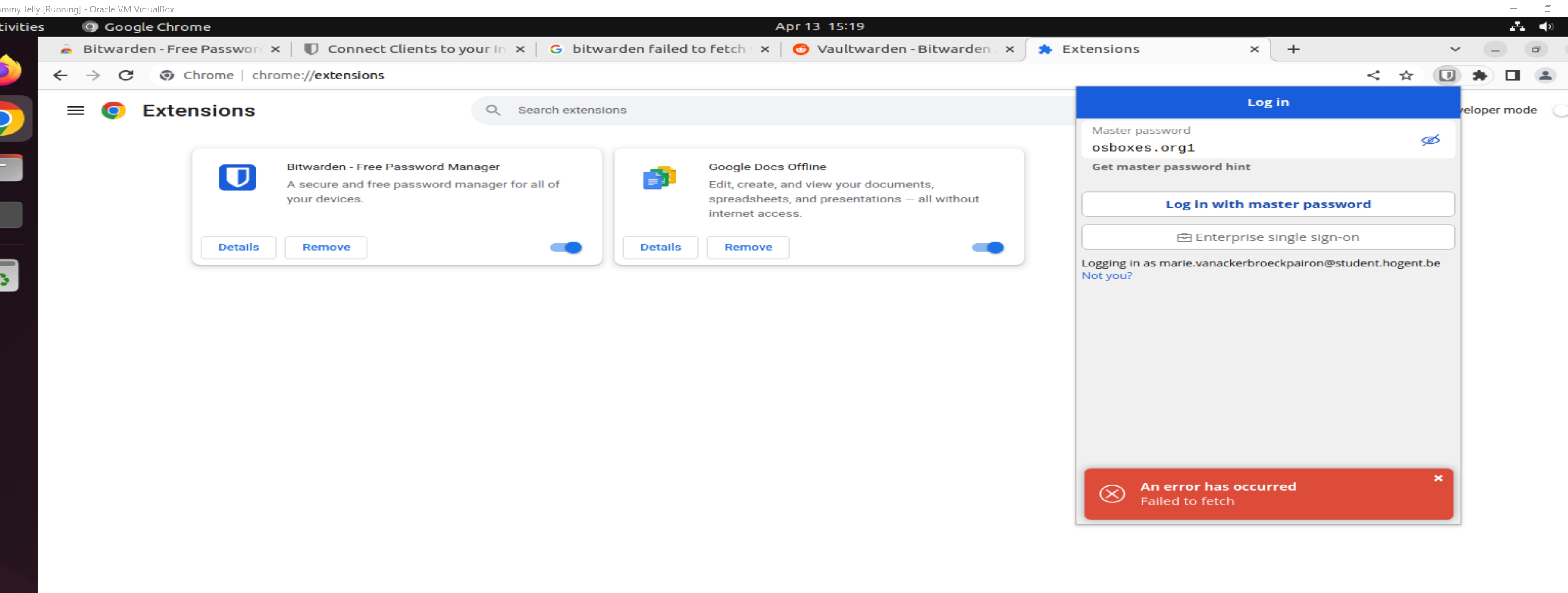The image size is (1568, 593).
Task: Open the Extensions hamburger main menu
Action: (76, 110)
